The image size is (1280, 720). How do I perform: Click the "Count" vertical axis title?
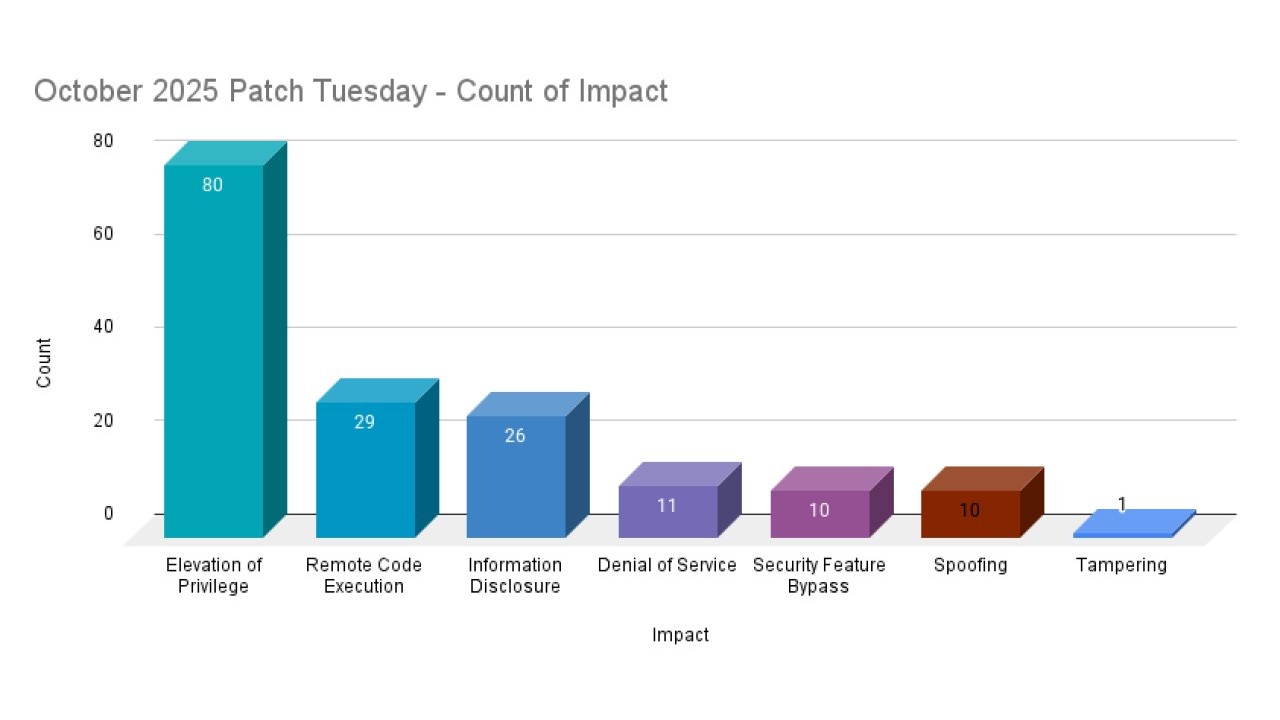tap(44, 363)
